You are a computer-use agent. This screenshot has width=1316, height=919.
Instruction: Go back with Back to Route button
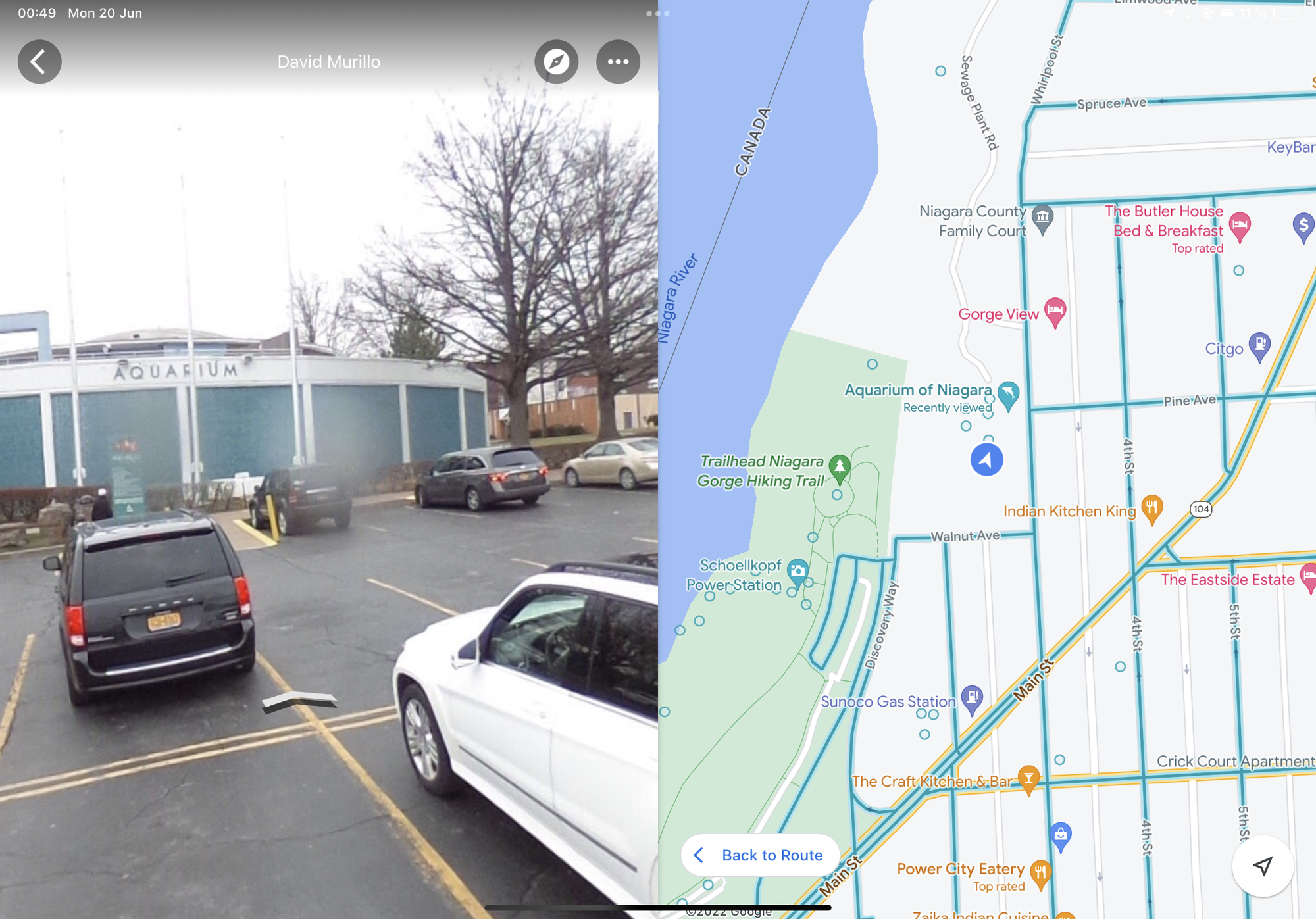coord(760,855)
